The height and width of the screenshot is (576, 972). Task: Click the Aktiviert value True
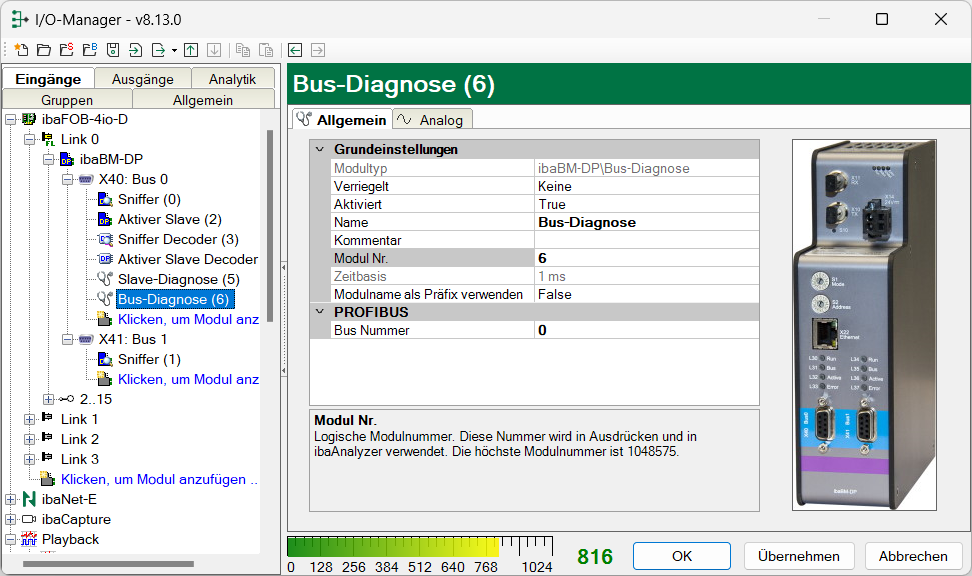647,204
